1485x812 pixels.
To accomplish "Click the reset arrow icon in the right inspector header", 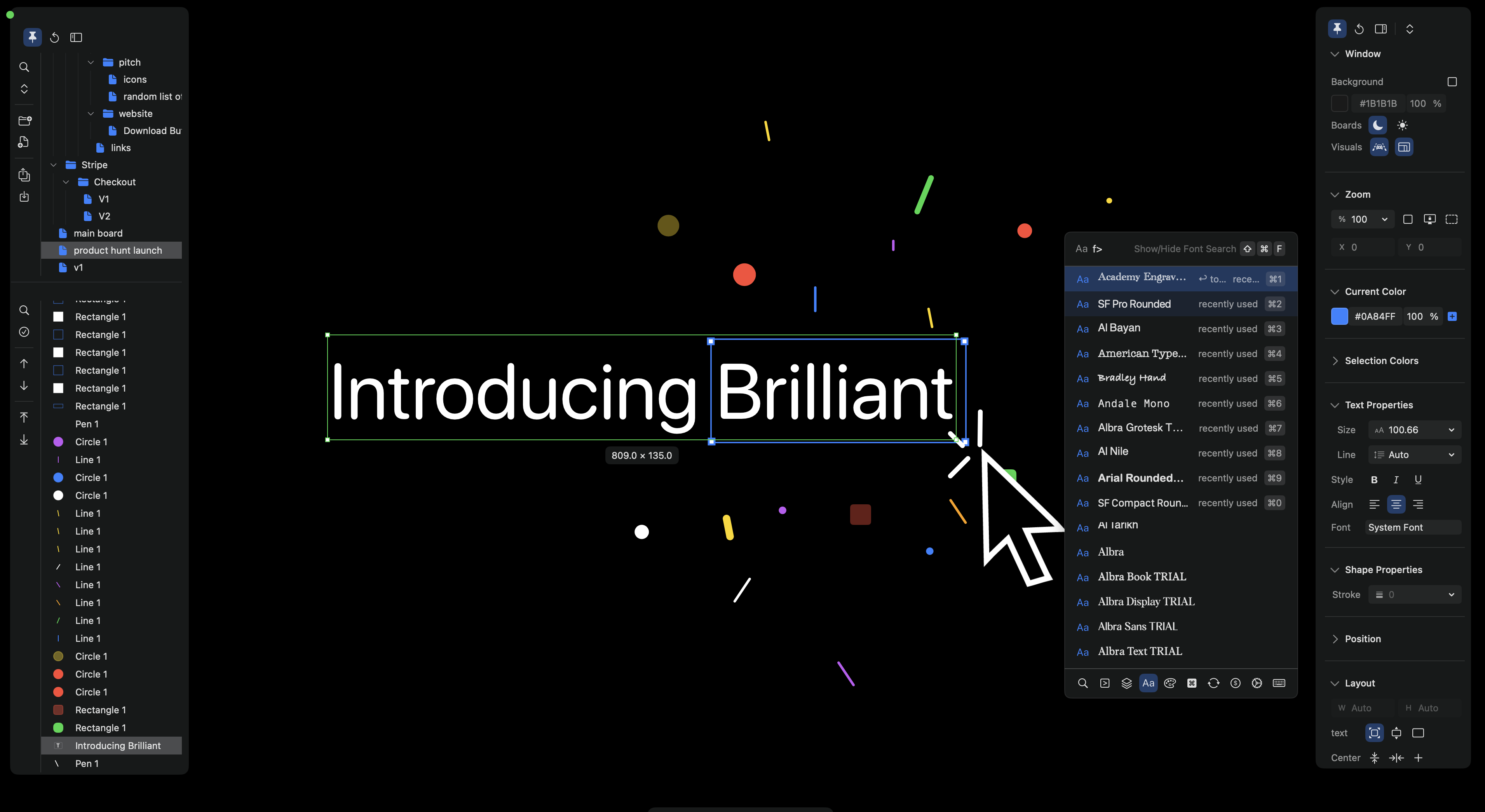I will pos(1359,29).
